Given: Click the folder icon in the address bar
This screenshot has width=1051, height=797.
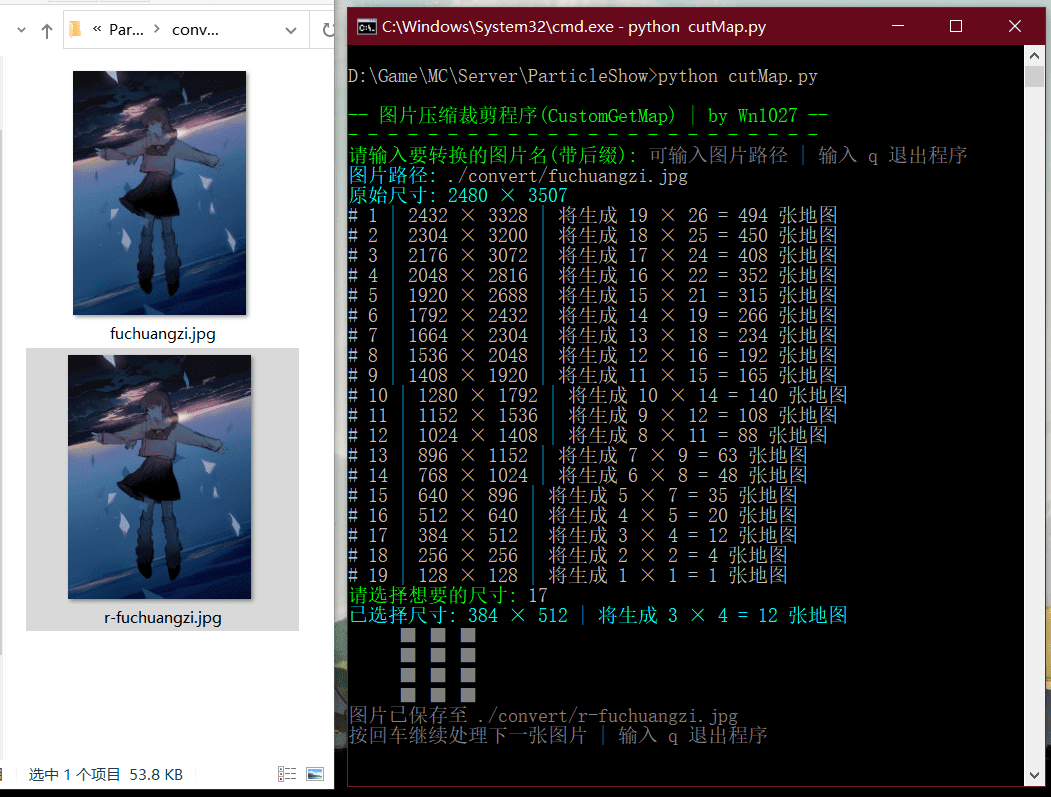Looking at the screenshot, I should (x=76, y=29).
